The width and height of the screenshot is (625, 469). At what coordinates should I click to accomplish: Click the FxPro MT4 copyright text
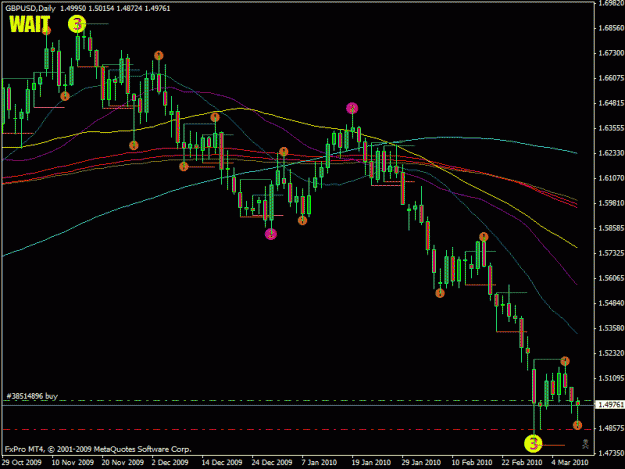tap(98, 449)
